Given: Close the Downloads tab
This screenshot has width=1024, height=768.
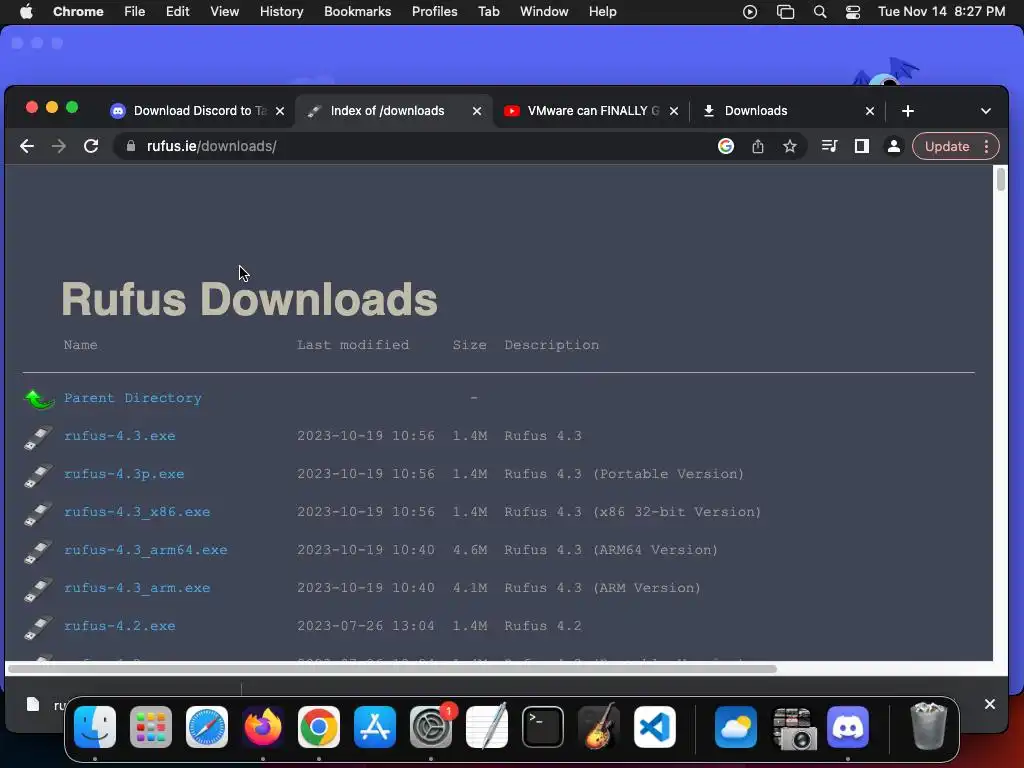Looking at the screenshot, I should tap(869, 111).
